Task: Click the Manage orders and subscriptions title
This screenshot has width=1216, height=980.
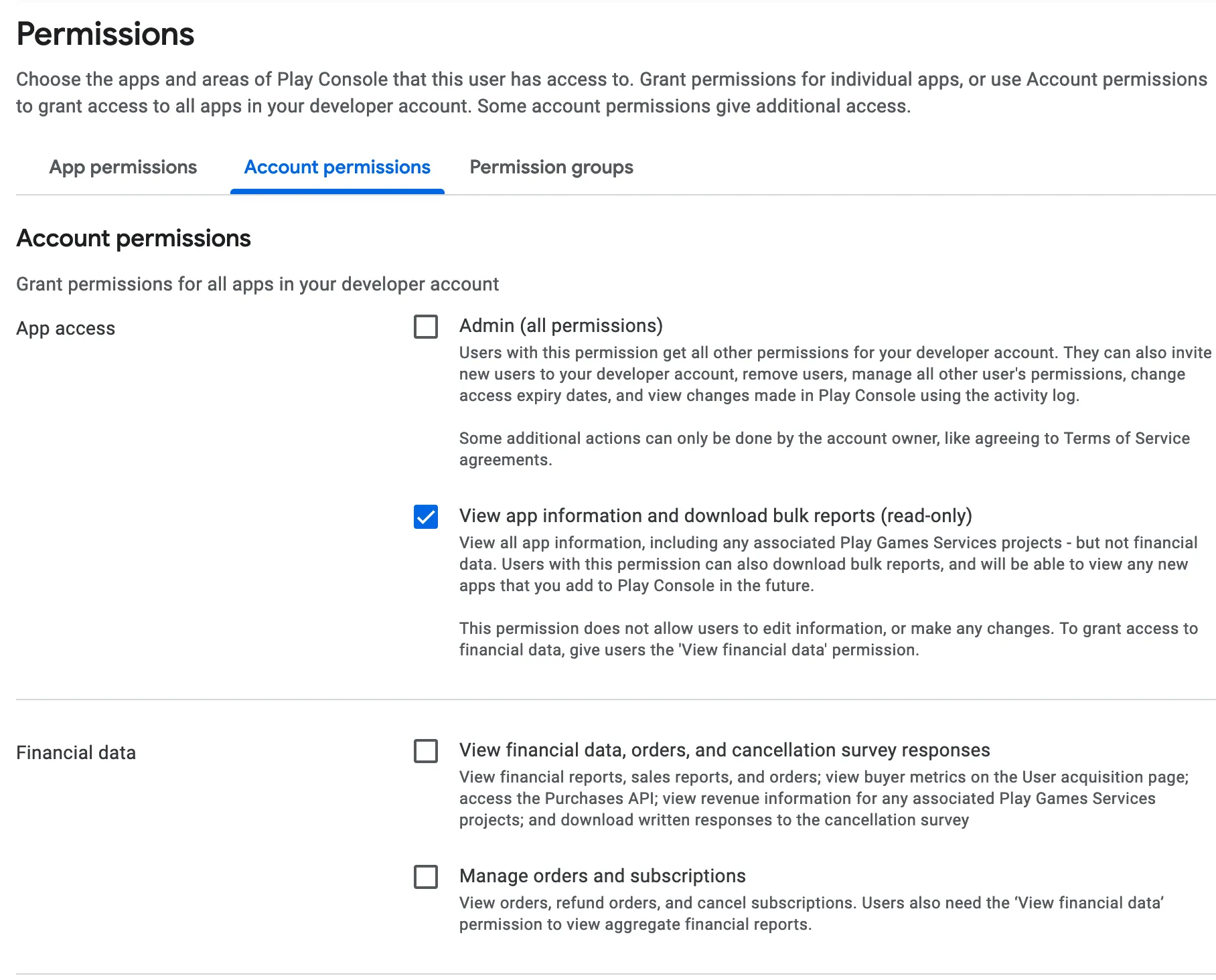Action: point(602,876)
